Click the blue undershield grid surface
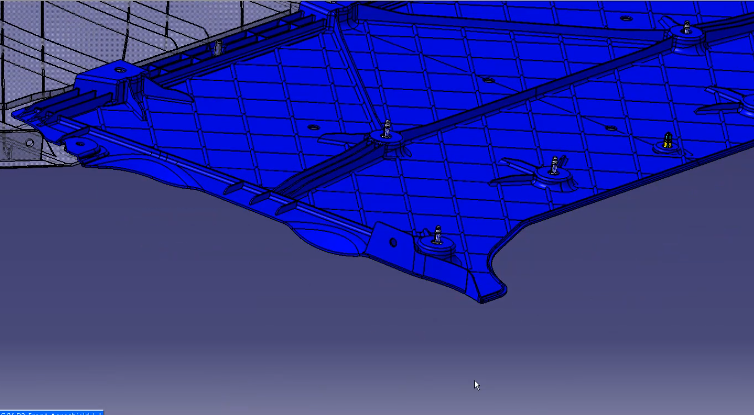 [450, 80]
